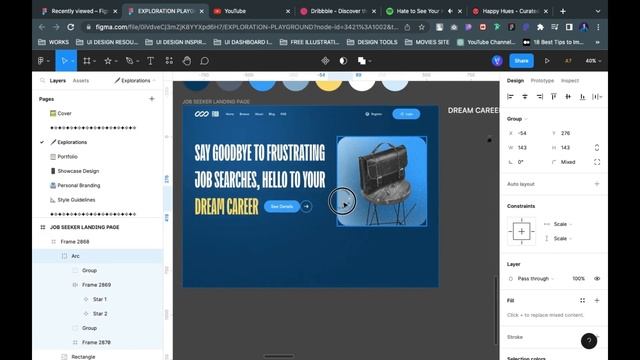Image resolution: width=640 pixels, height=360 pixels.
Task: Click the Share button
Action: pyautogui.click(x=521, y=61)
